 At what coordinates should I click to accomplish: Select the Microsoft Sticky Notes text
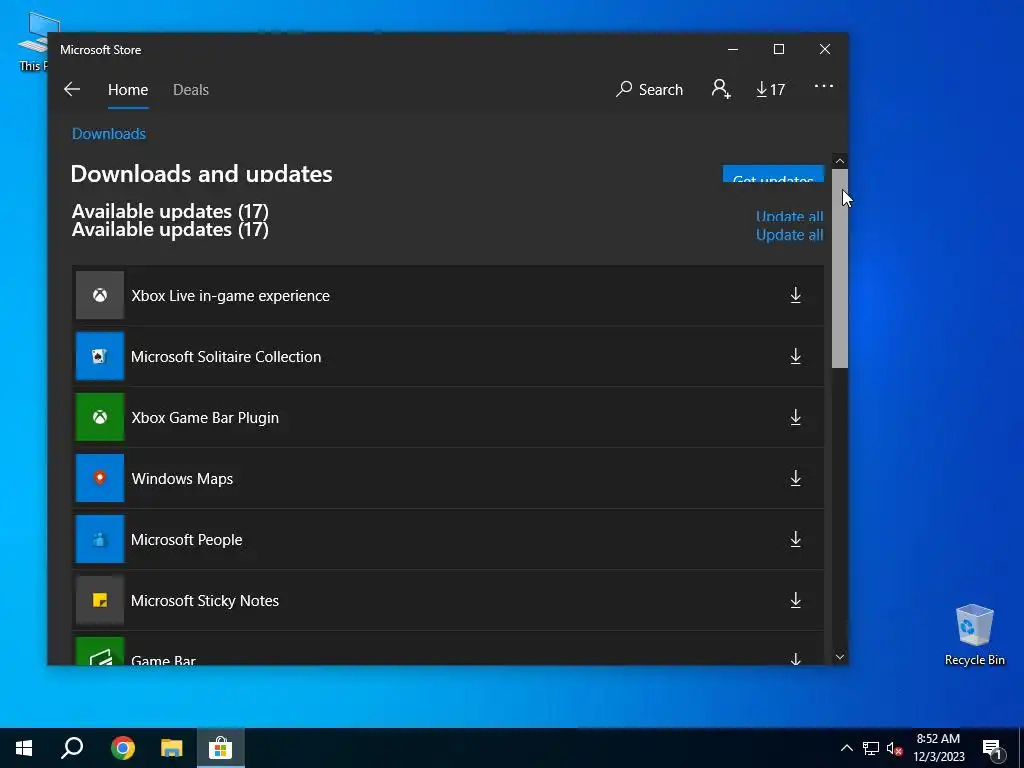(205, 601)
